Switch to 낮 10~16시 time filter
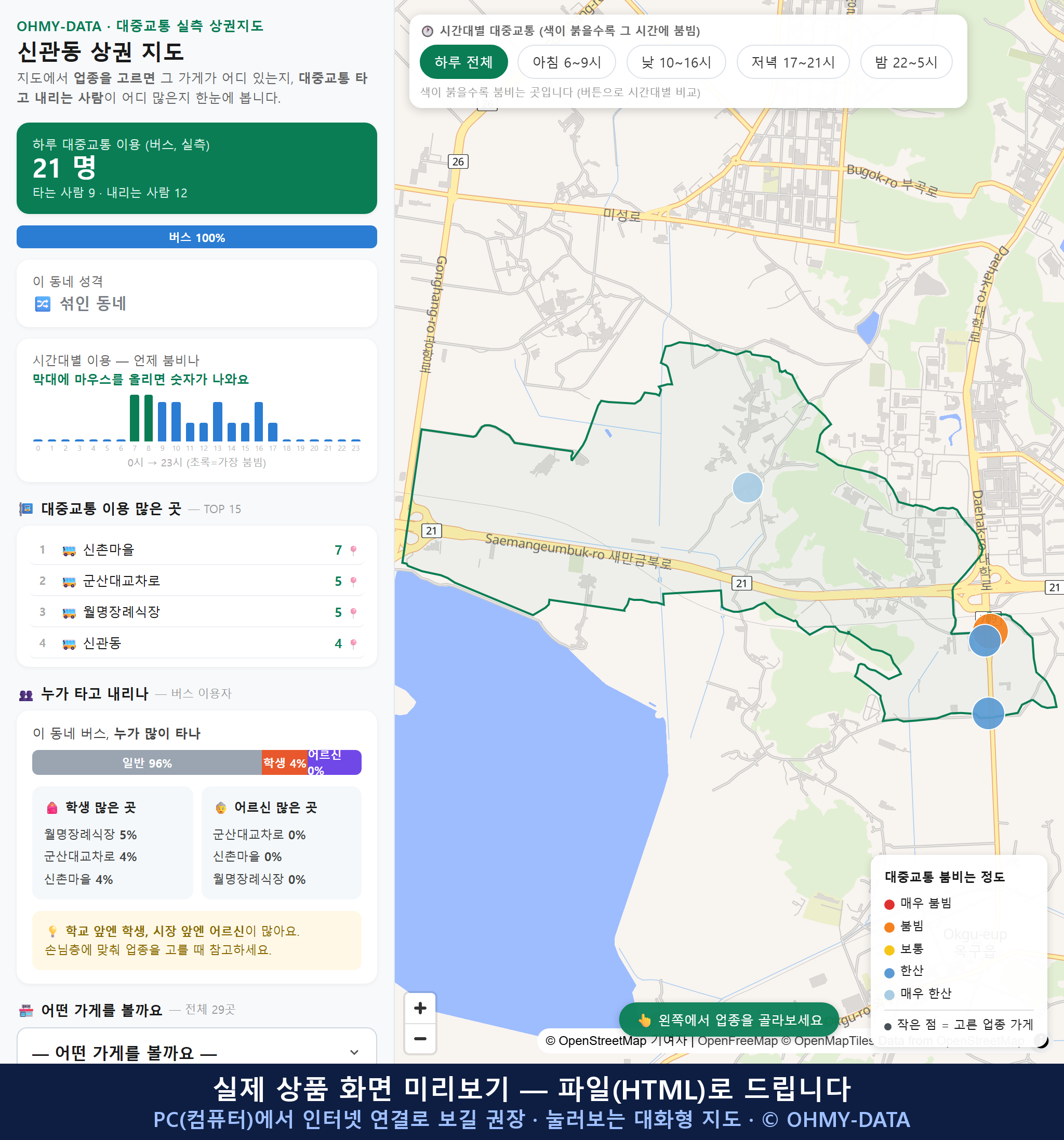Viewport: 1064px width, 1140px height. click(676, 62)
